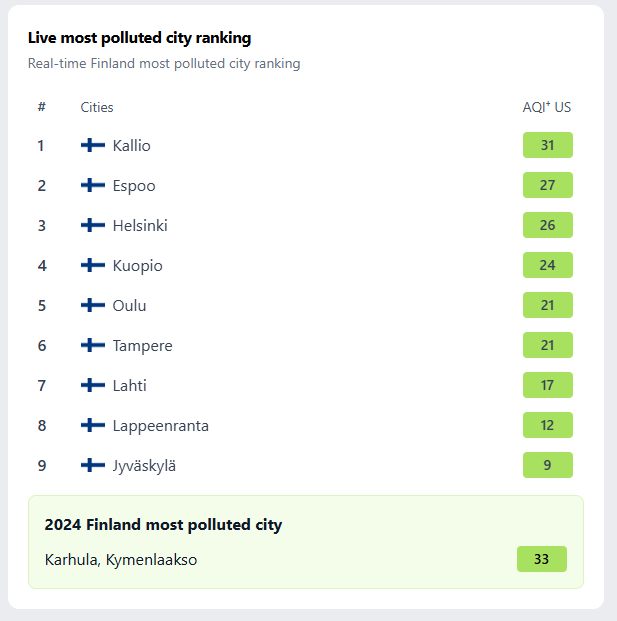Click the flag icon beside Helsinki
This screenshot has height=621, width=617.
click(93, 226)
